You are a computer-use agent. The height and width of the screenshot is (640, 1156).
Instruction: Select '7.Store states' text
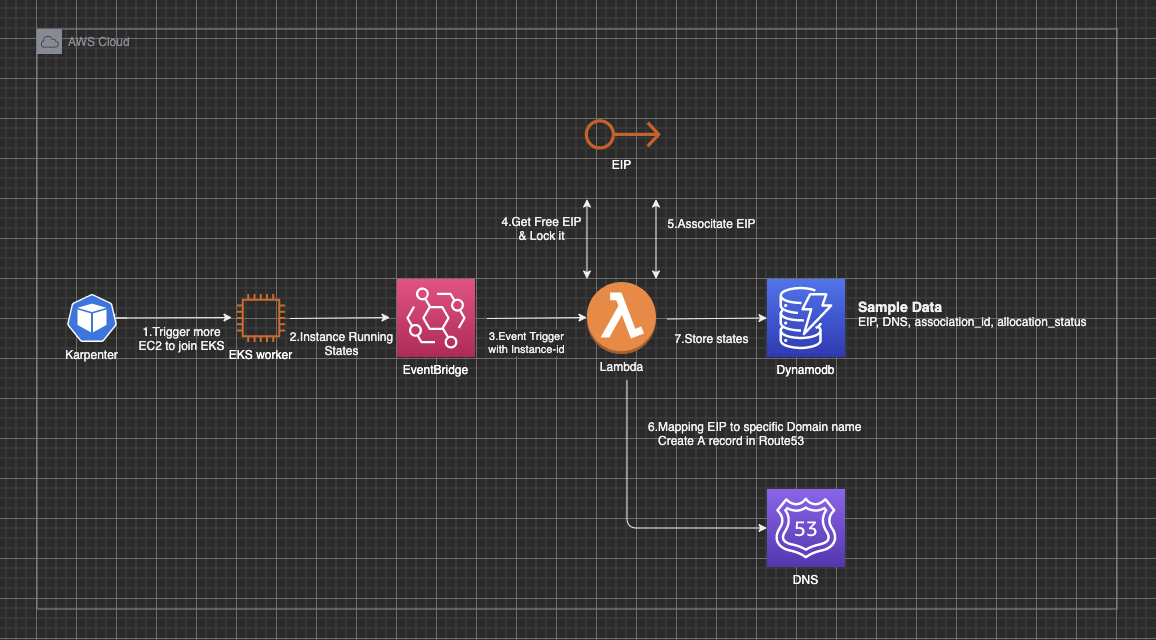pyautogui.click(x=711, y=339)
